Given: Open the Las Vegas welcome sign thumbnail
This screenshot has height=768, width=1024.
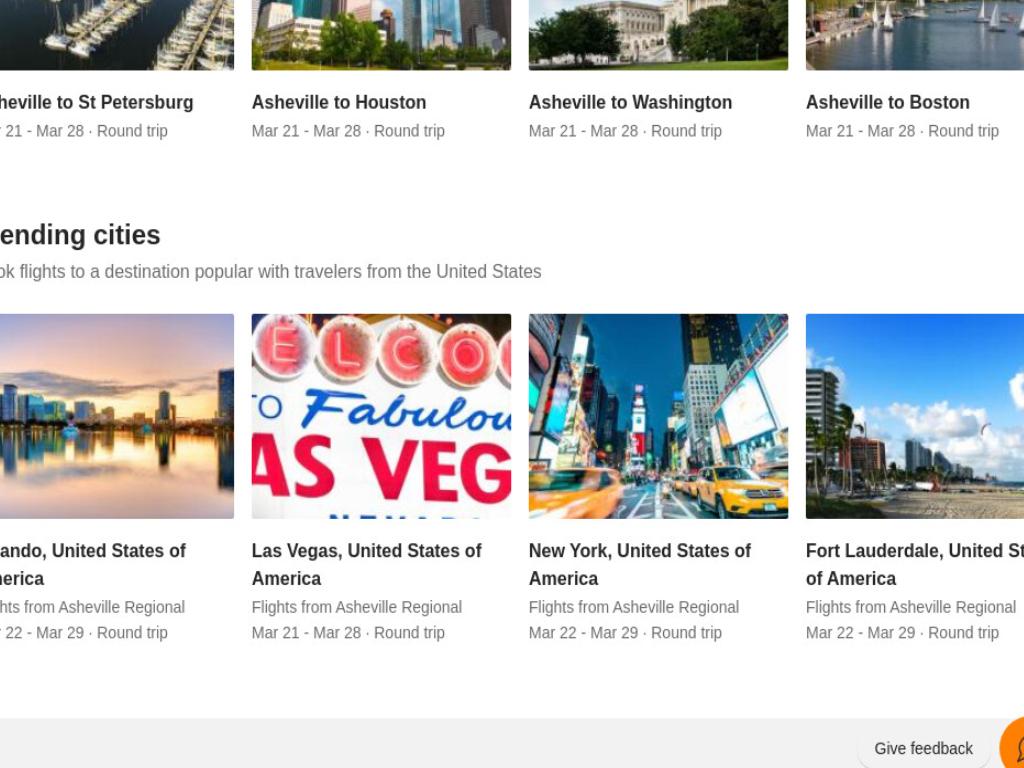Looking at the screenshot, I should (381, 416).
